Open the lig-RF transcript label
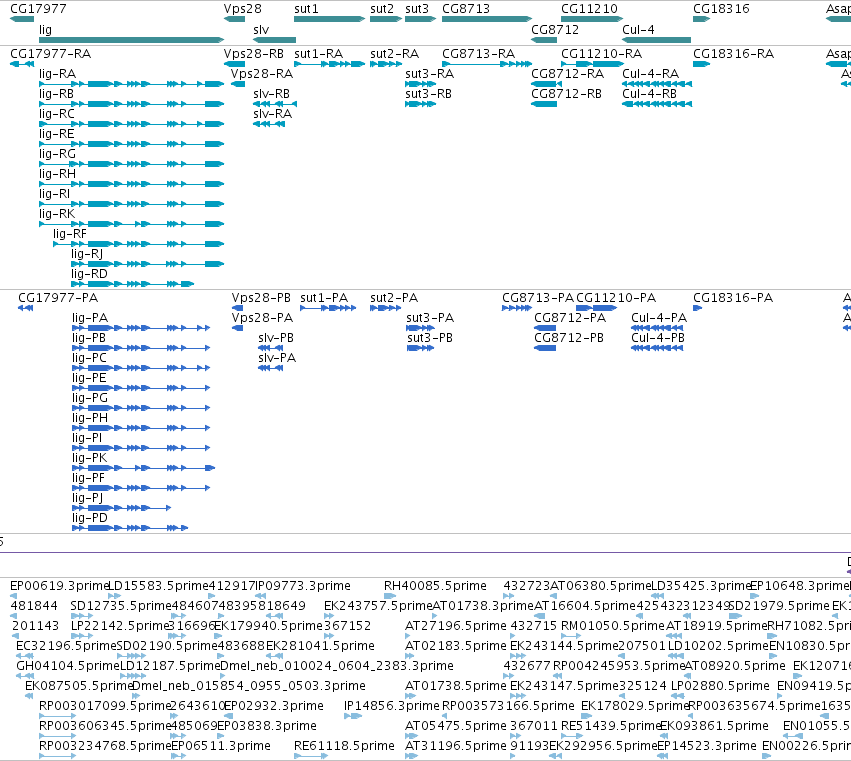 [x=70, y=234]
